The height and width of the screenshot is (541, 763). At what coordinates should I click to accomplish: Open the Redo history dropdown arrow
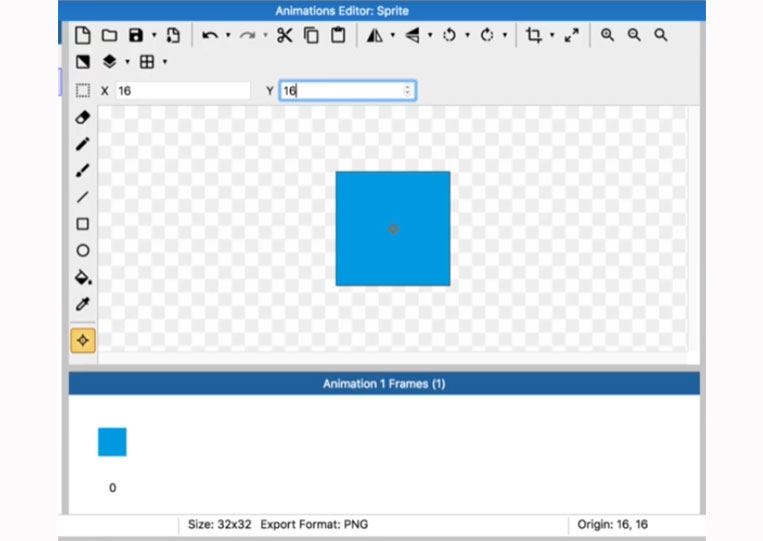click(265, 35)
